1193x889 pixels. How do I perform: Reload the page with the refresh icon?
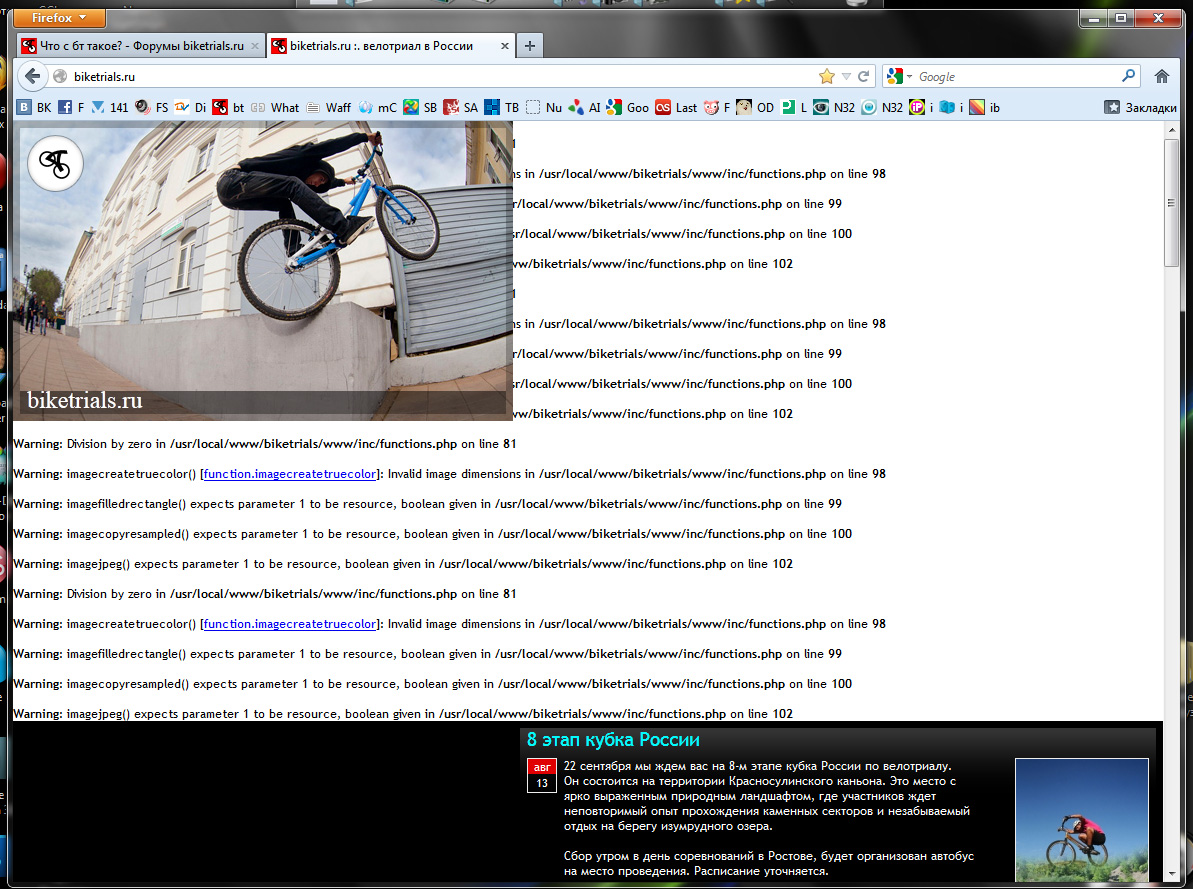863,76
